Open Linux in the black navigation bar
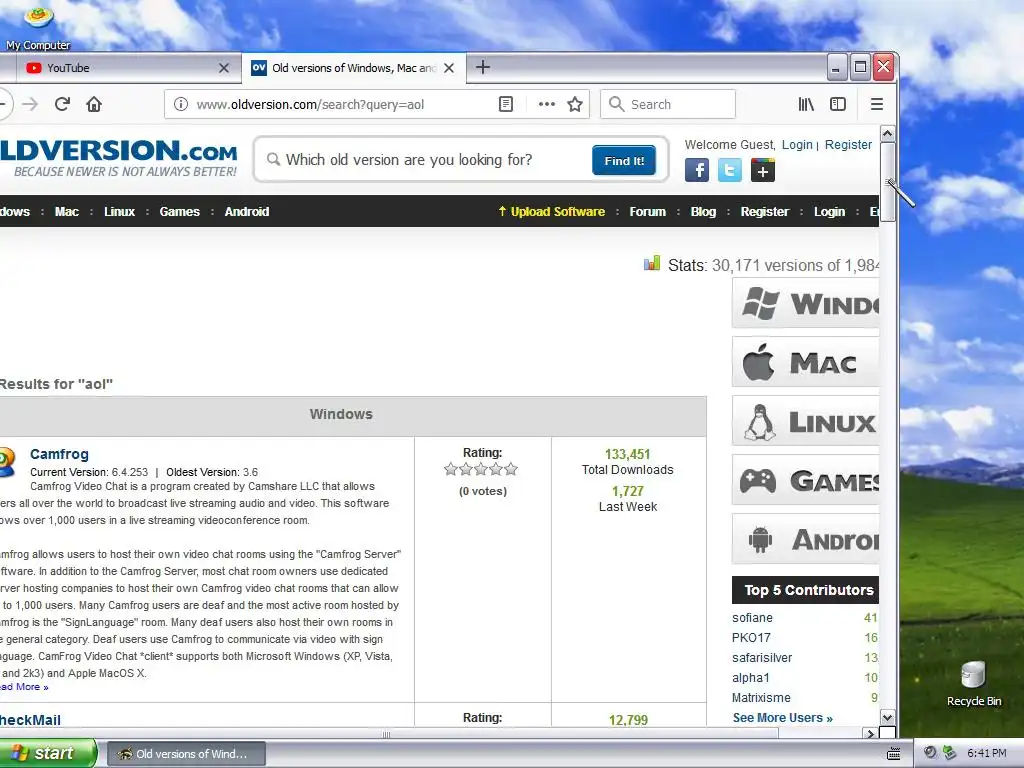This screenshot has width=1024, height=768. click(120, 212)
